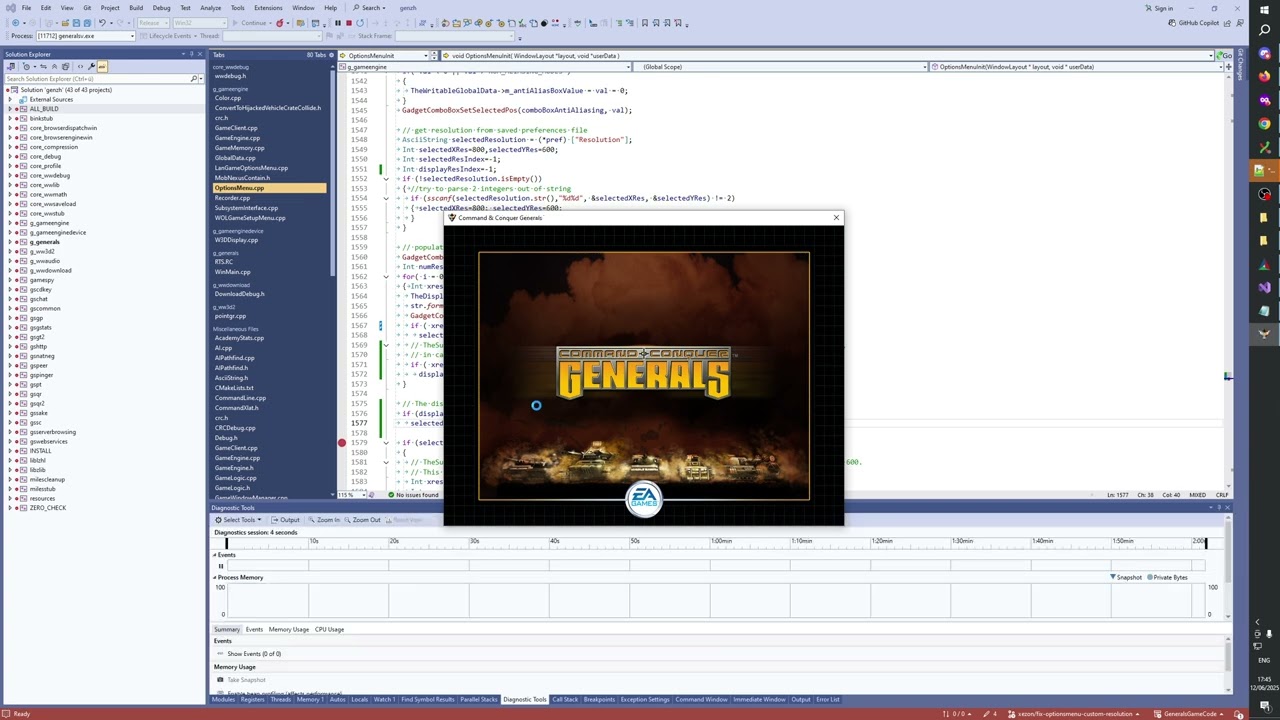This screenshot has width=1280, height=720.
Task: Click Solution Explorer search magnifier icon
Action: tap(195, 78)
